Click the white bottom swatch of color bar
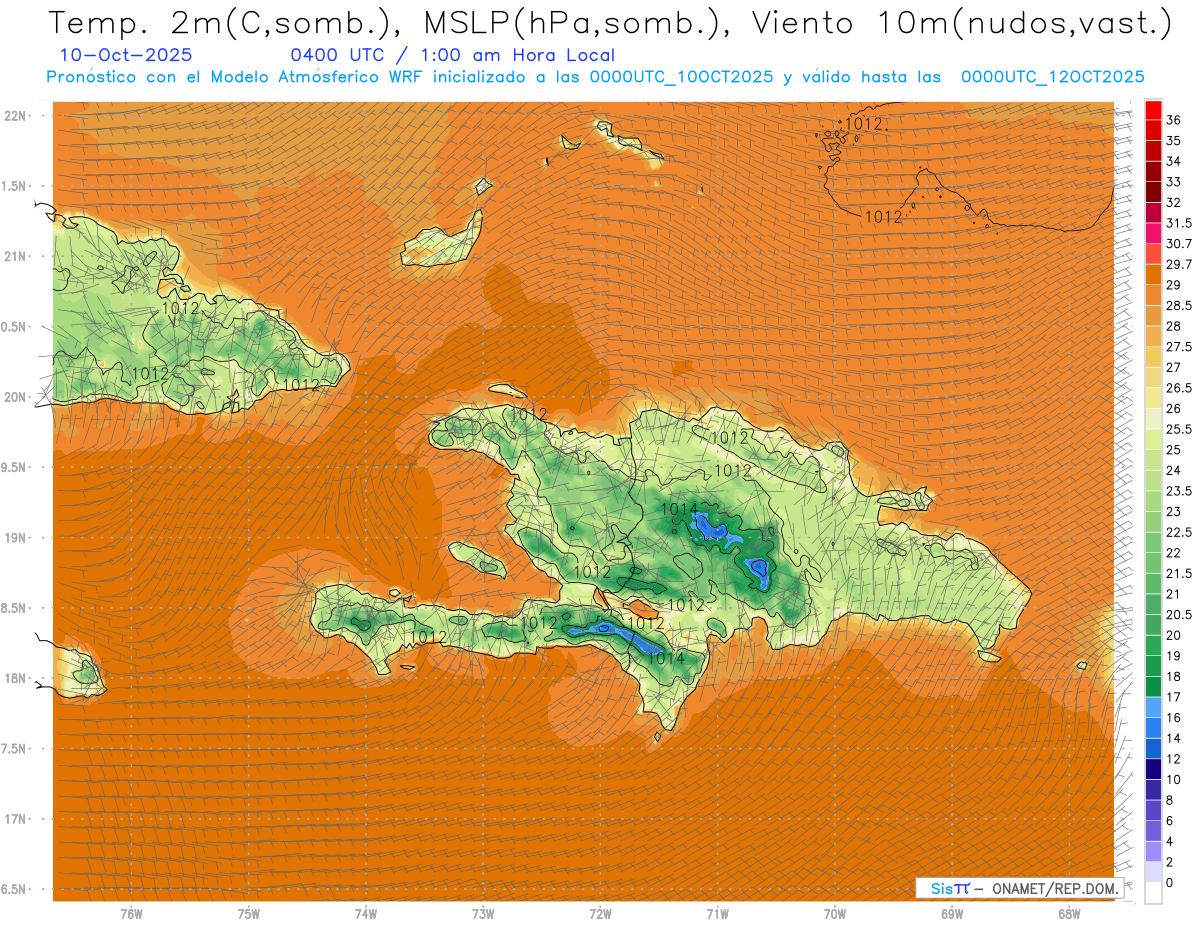 click(x=1153, y=893)
